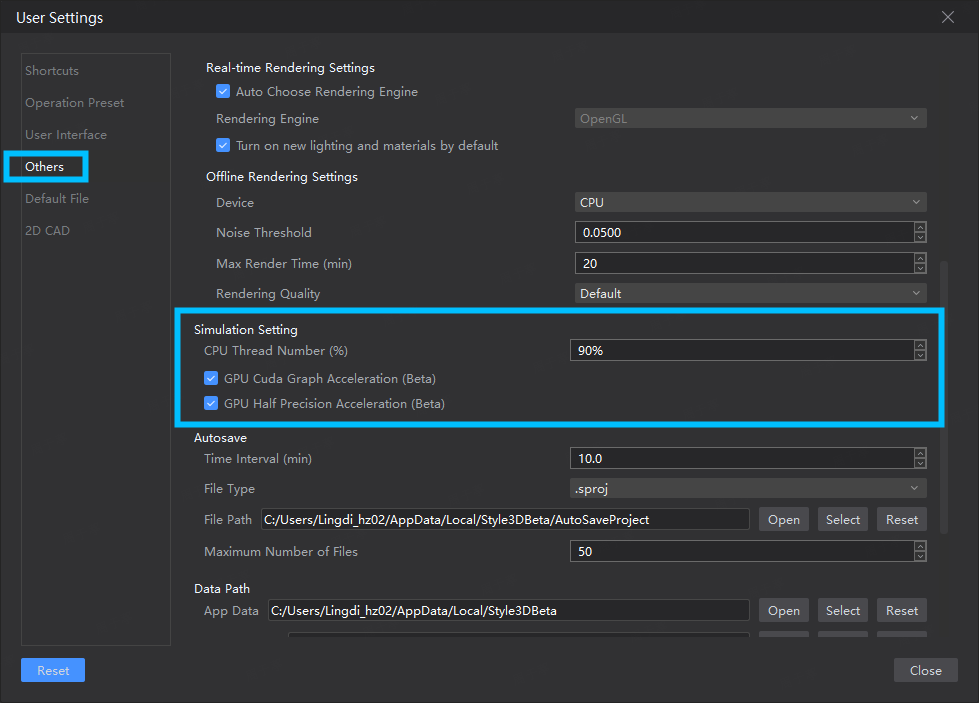Click the Autosave File Path text field

(505, 520)
